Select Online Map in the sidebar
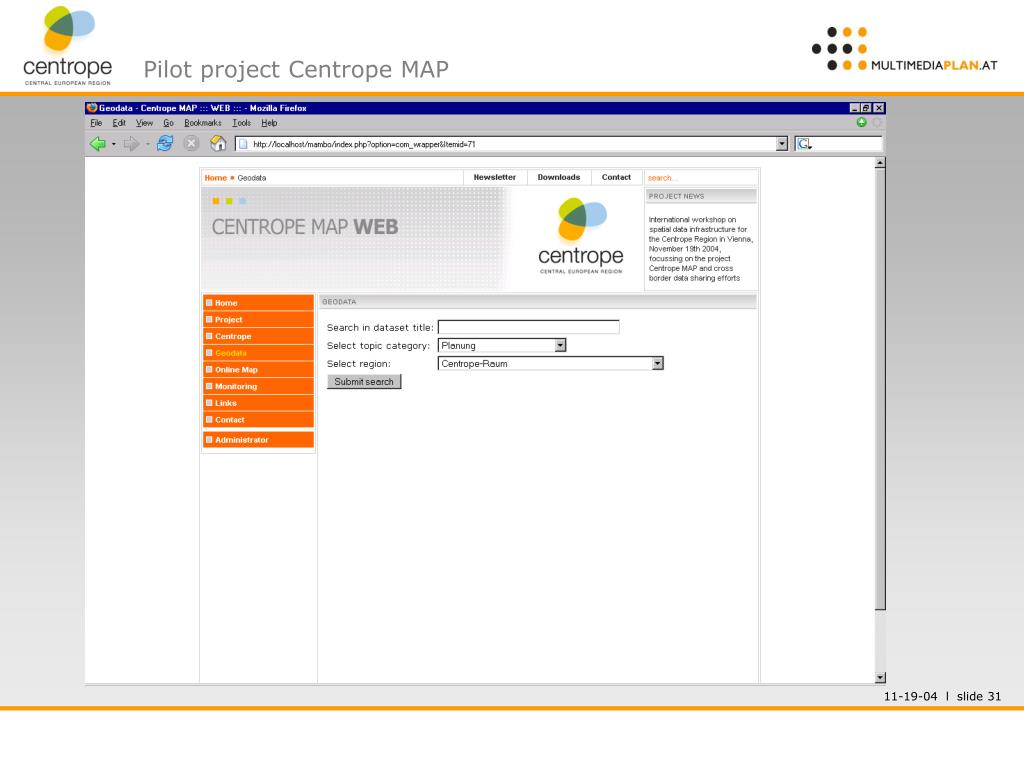This screenshot has width=1024, height=768. tap(258, 370)
